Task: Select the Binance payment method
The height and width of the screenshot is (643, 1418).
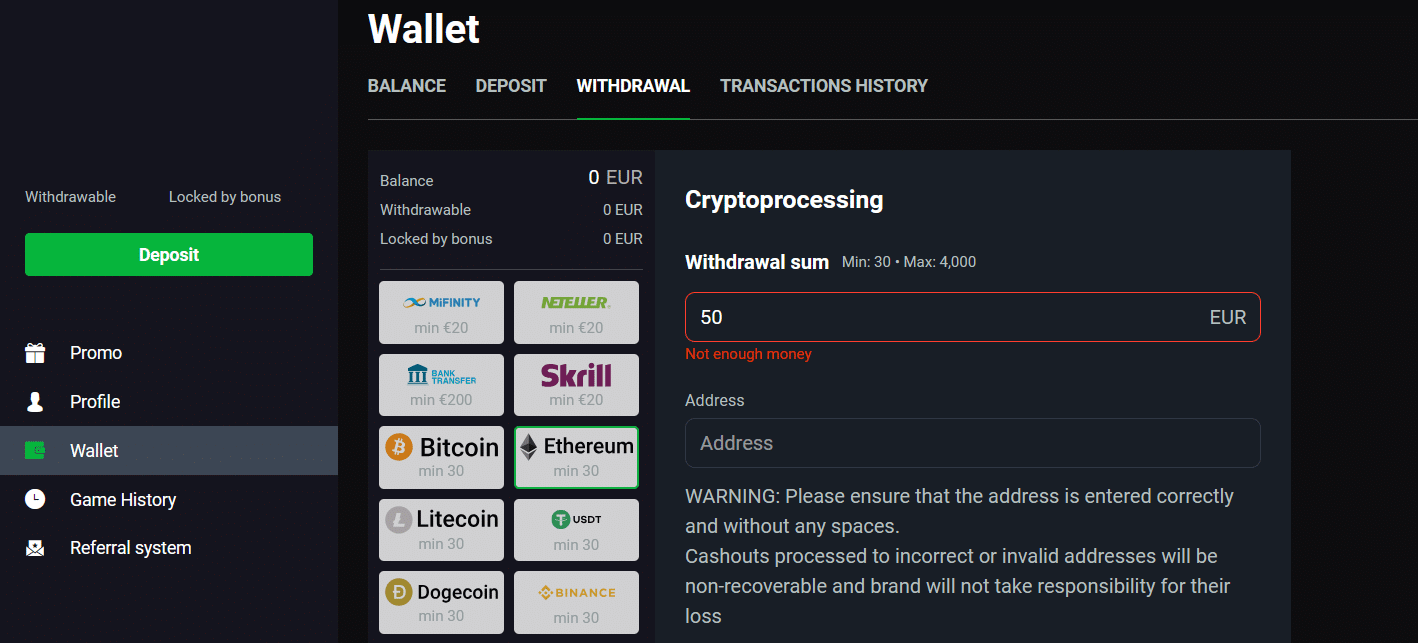Action: coord(576,602)
